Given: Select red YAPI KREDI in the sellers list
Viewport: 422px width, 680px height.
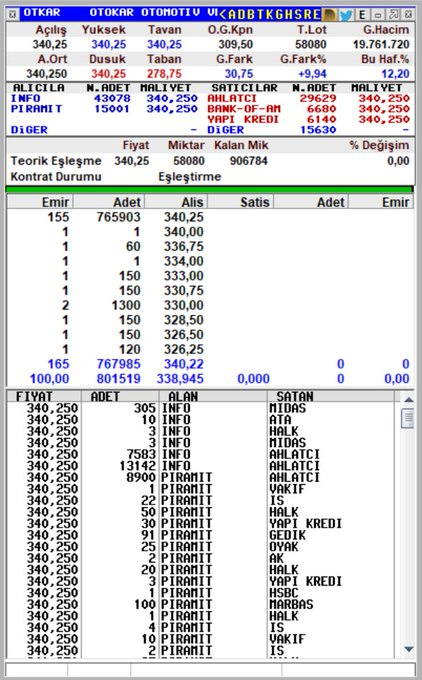Looking at the screenshot, I should 243,119.
